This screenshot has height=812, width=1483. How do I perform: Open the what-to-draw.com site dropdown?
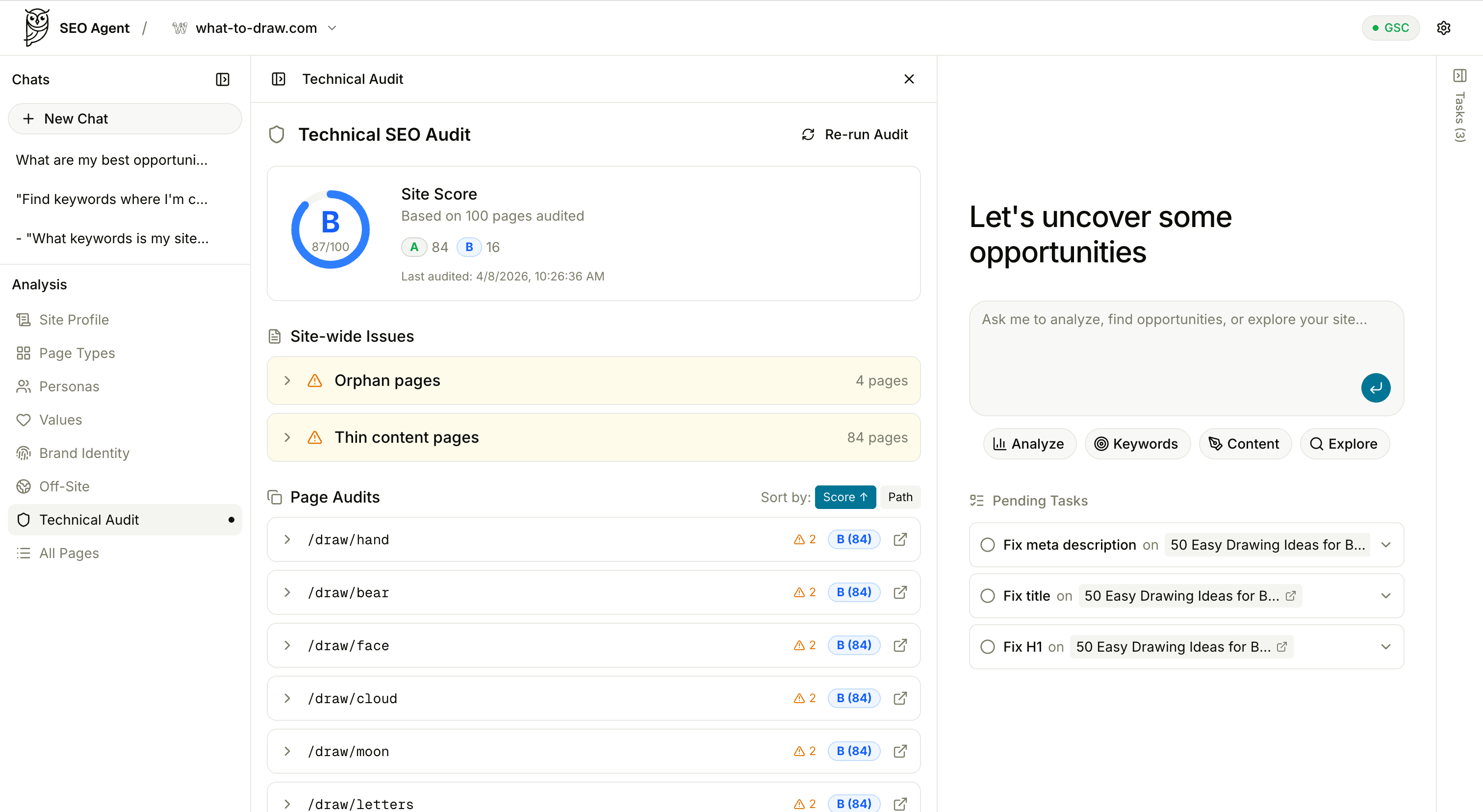[x=254, y=27]
